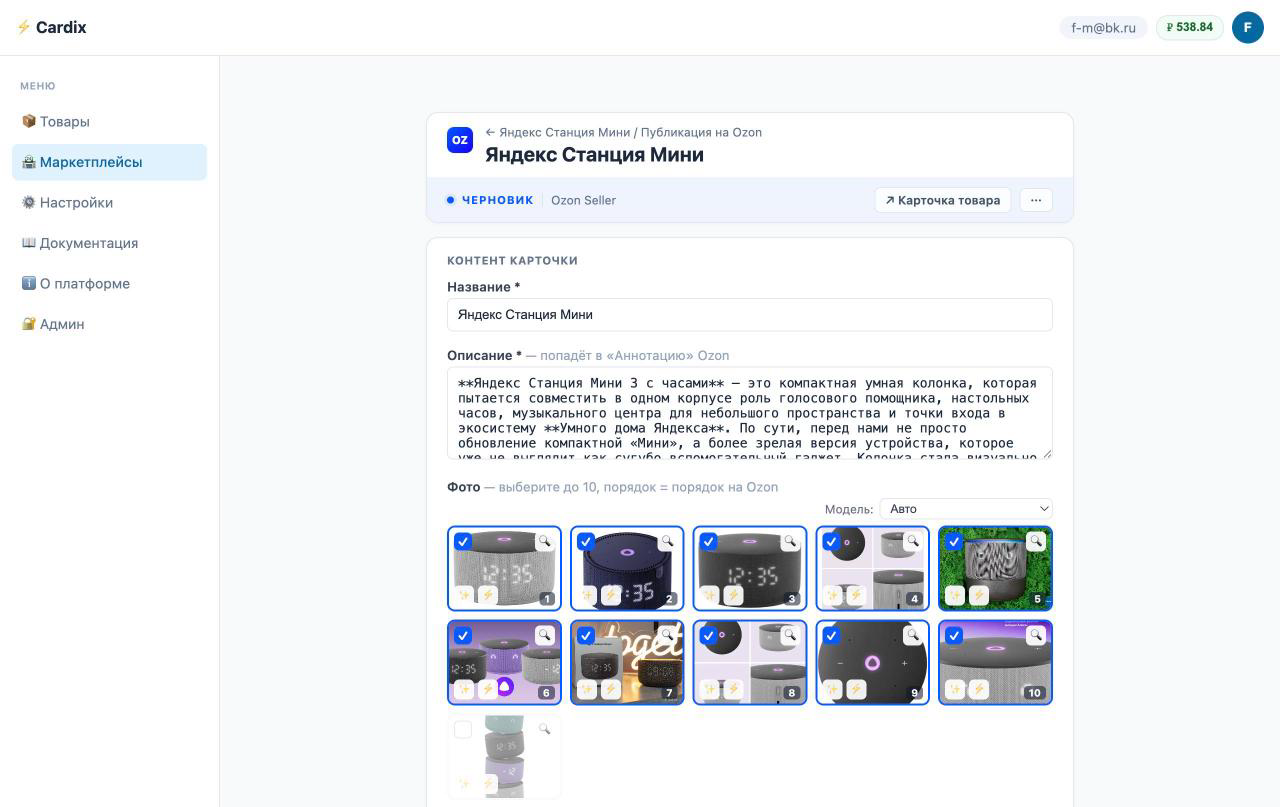Uncheck the checkbox on photo 10

tap(955, 636)
